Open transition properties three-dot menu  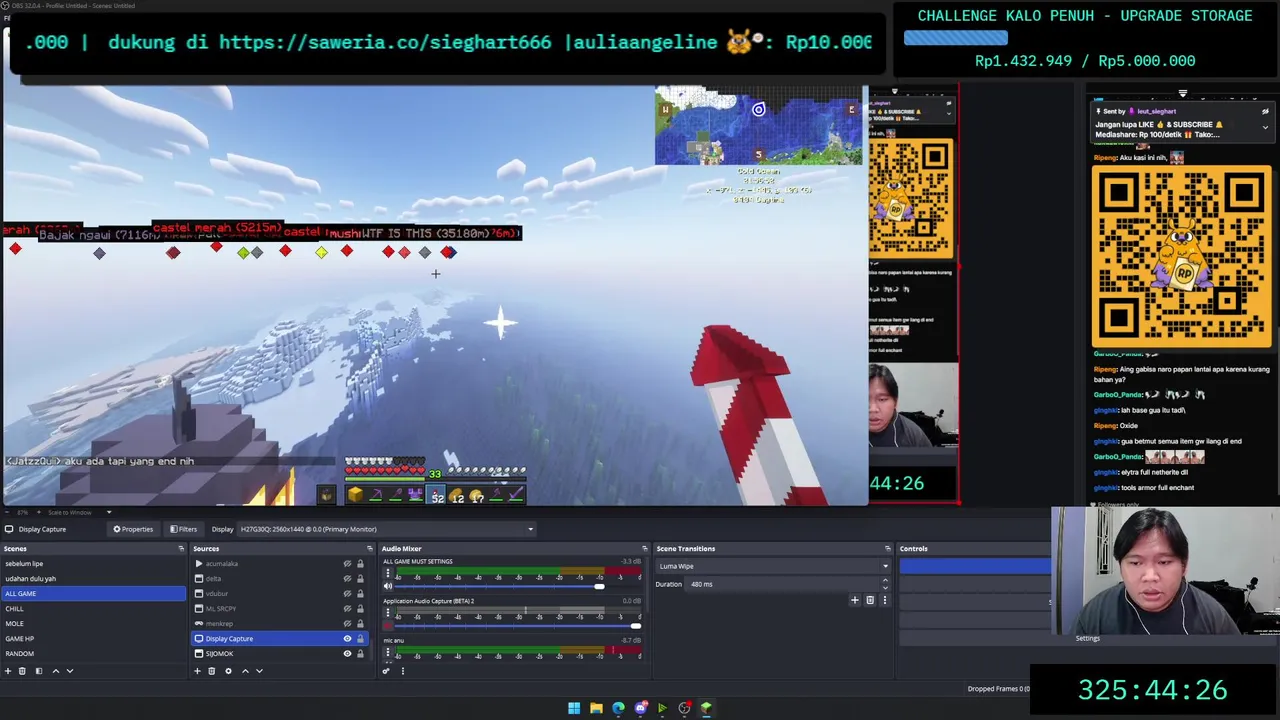884,600
